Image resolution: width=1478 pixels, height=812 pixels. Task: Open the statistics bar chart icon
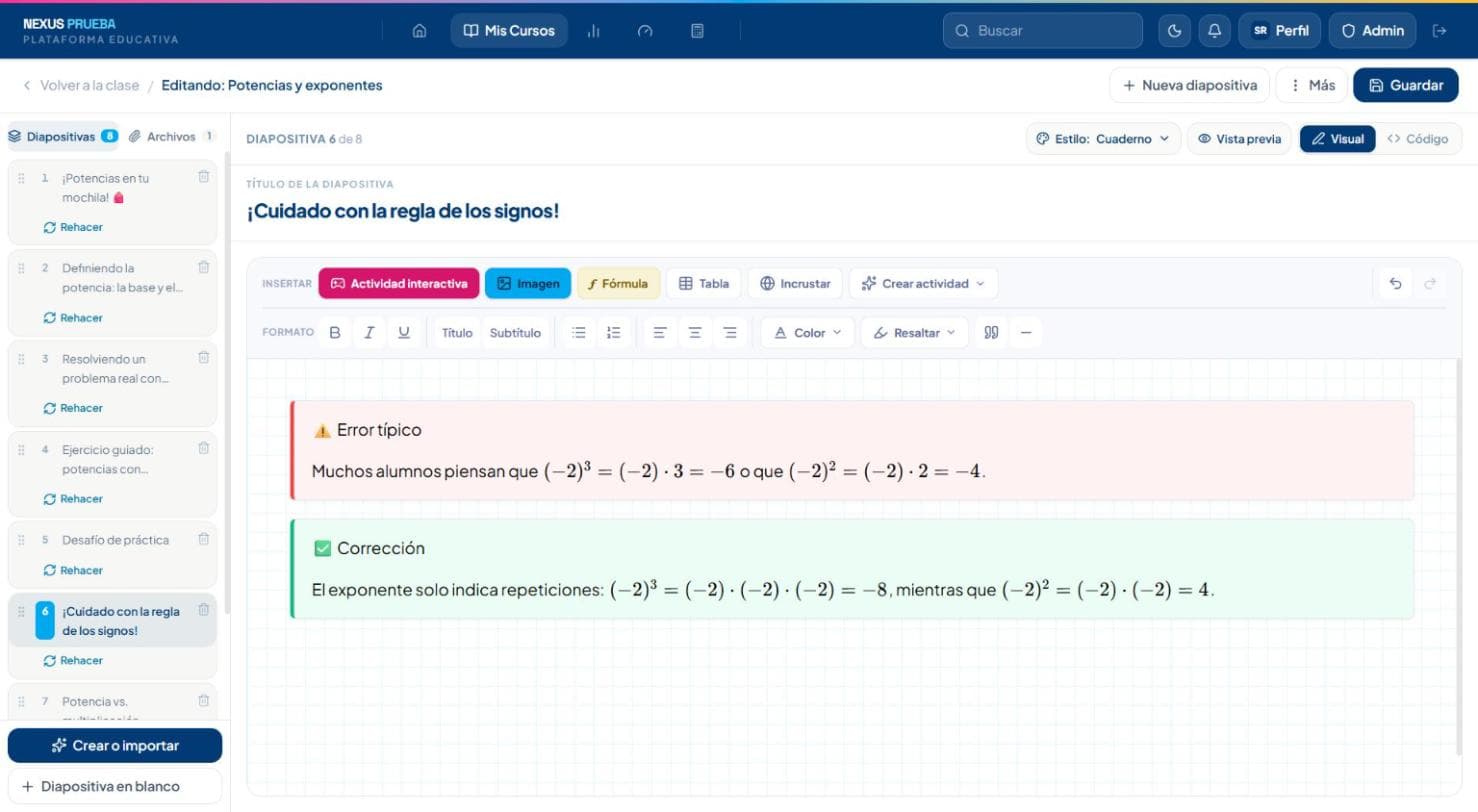pyautogui.click(x=594, y=31)
